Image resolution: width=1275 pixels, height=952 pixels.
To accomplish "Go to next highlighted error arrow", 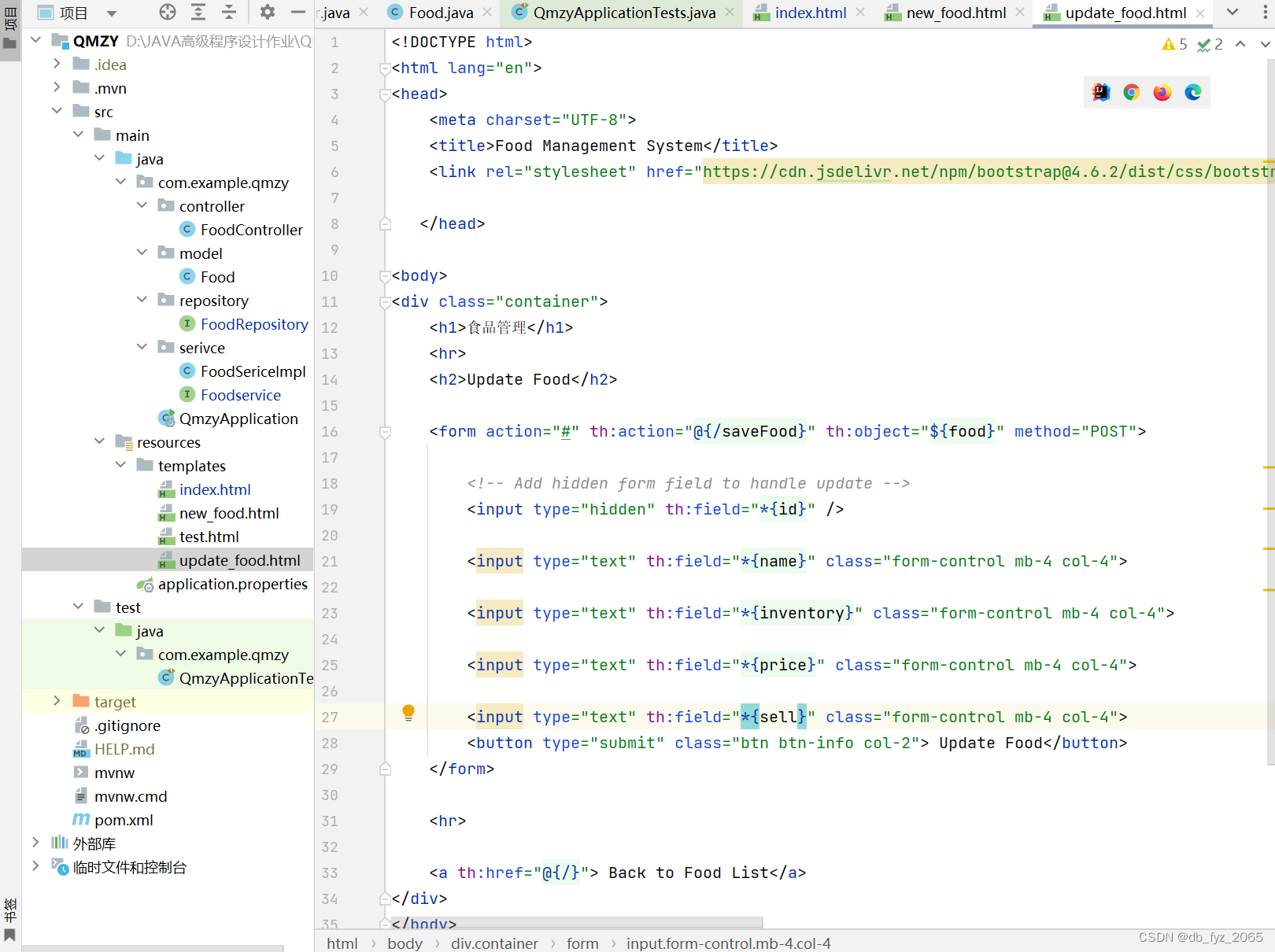I will (1265, 44).
